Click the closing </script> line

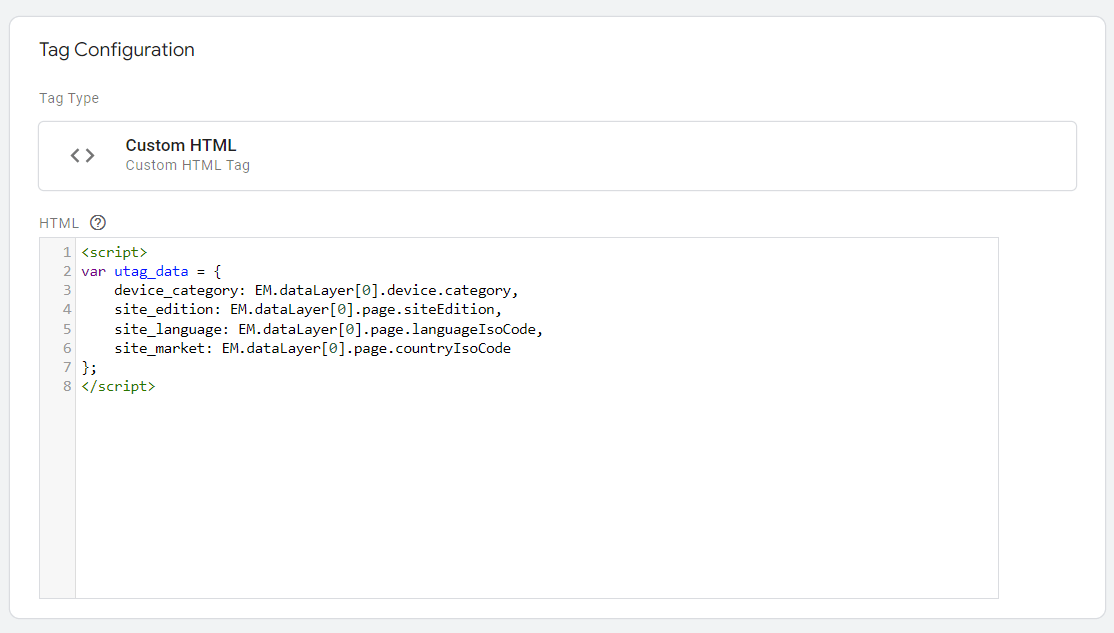[118, 386]
